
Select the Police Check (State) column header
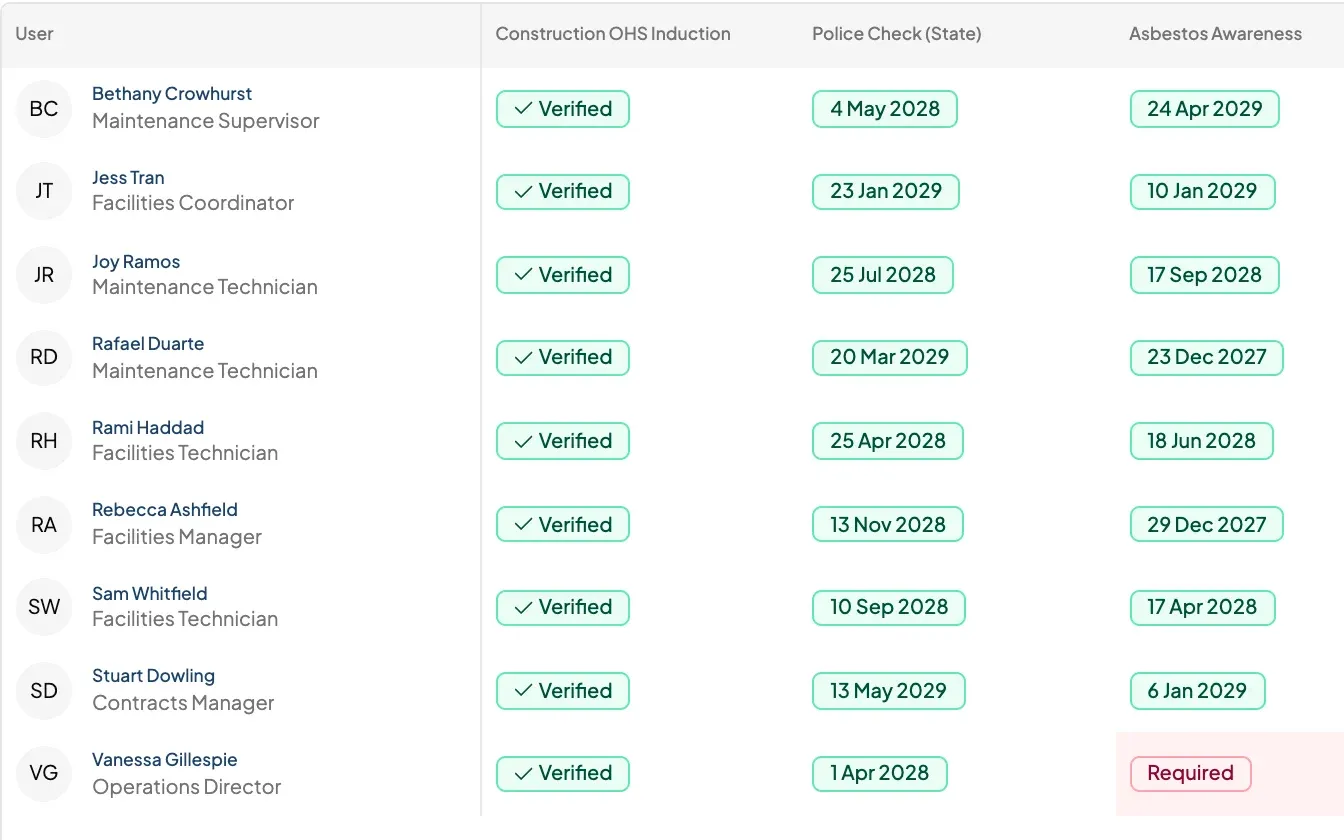click(897, 34)
